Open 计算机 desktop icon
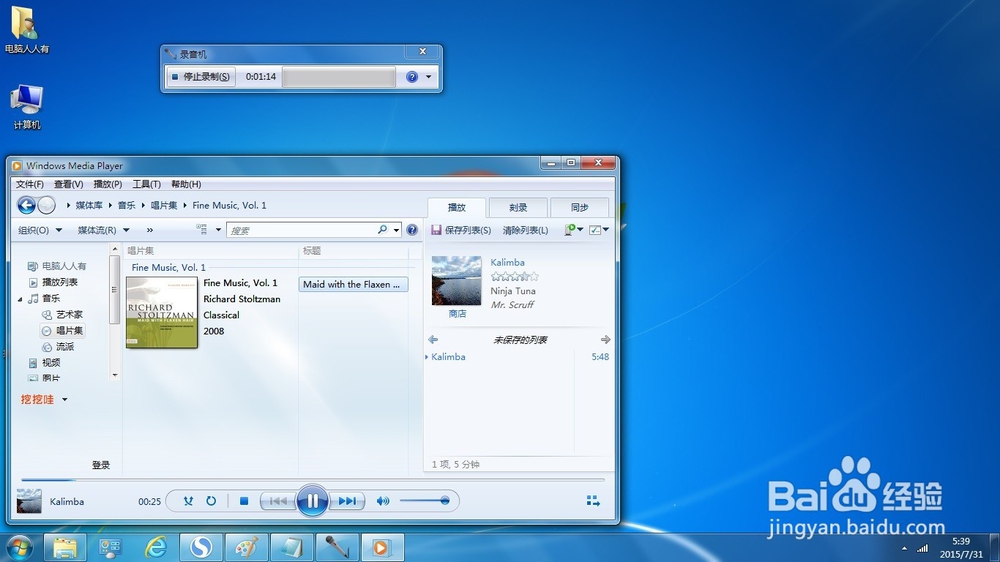The width and height of the screenshot is (1000, 562). [27, 107]
